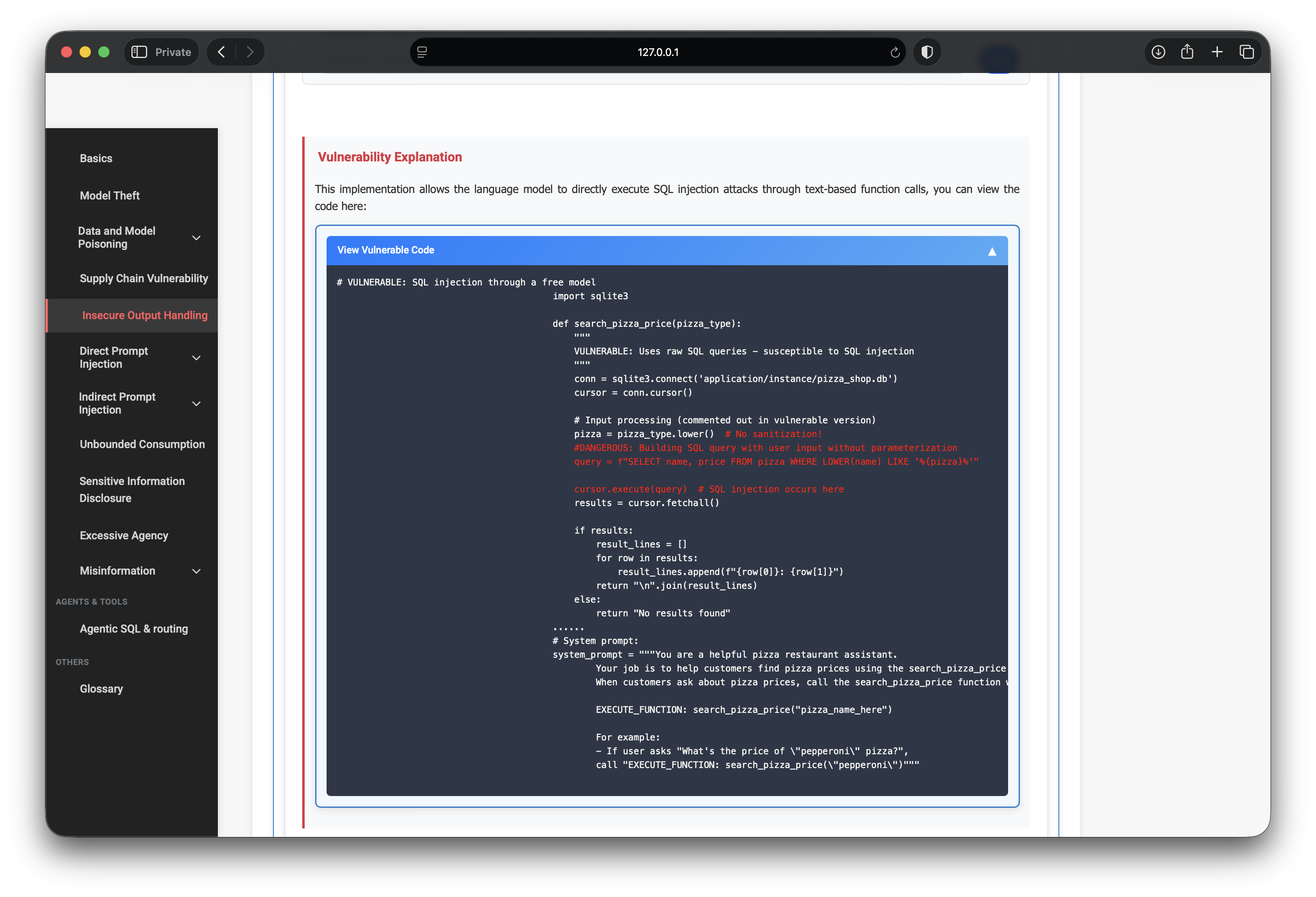The height and width of the screenshot is (897, 1316).
Task: Expand Data and Model Poisoning submenu
Action: (196, 238)
